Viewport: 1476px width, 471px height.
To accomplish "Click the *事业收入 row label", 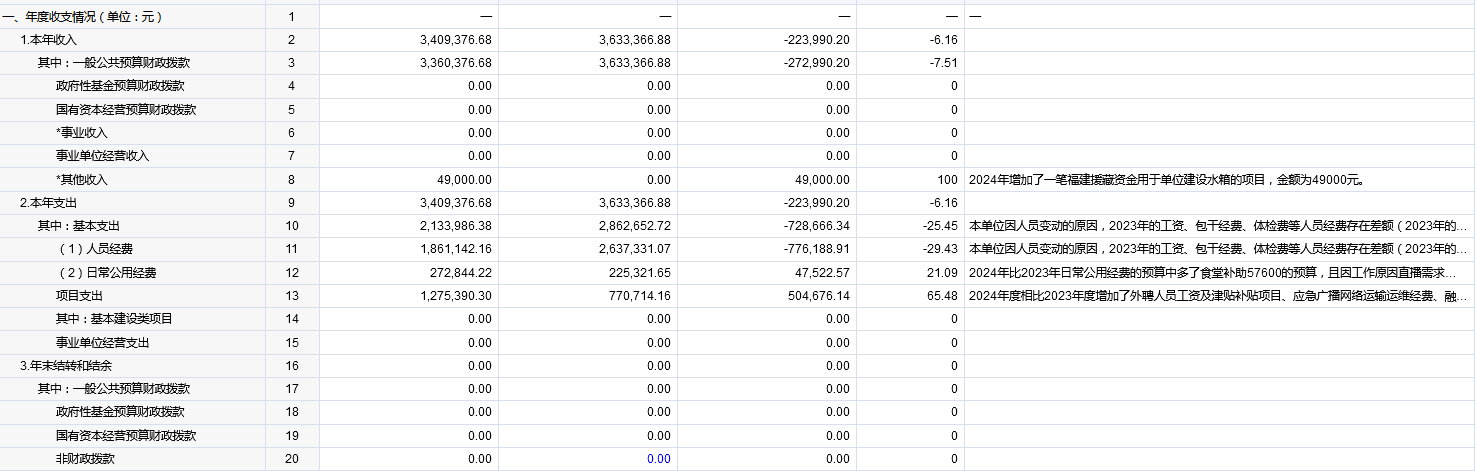I will pyautogui.click(x=82, y=132).
